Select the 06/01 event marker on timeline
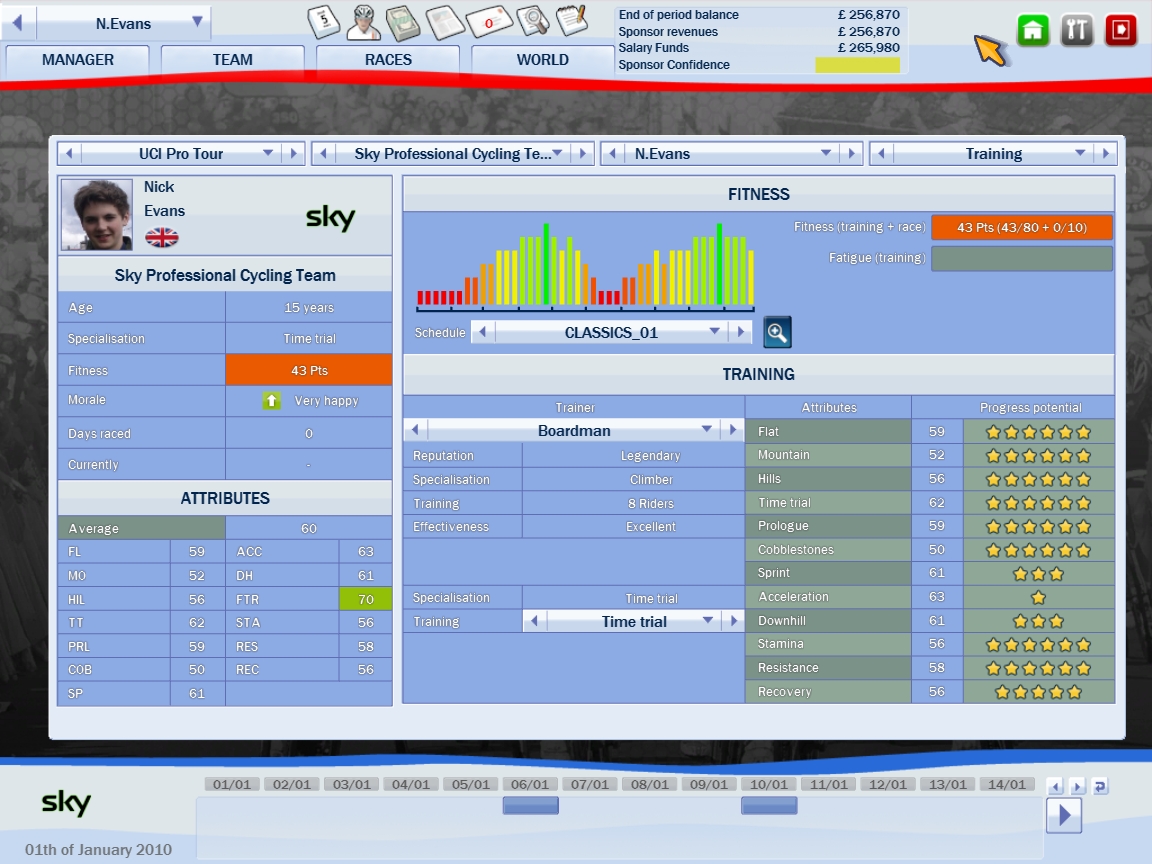This screenshot has width=1152, height=864. tap(530, 805)
